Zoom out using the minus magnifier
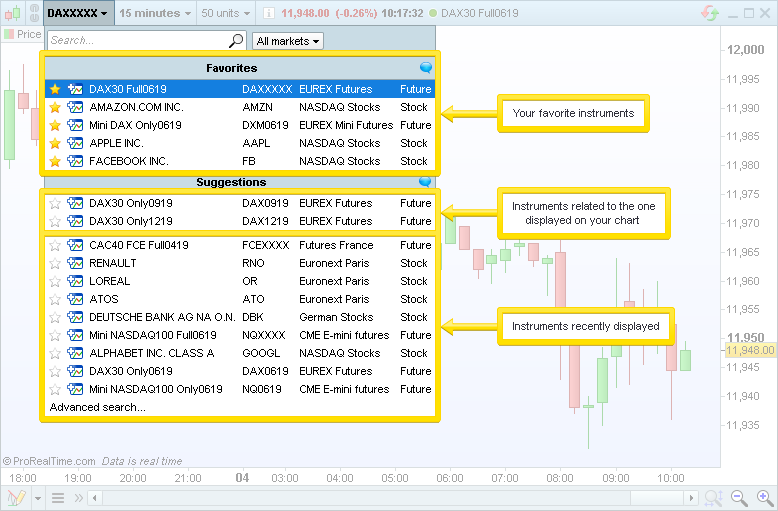 click(739, 497)
